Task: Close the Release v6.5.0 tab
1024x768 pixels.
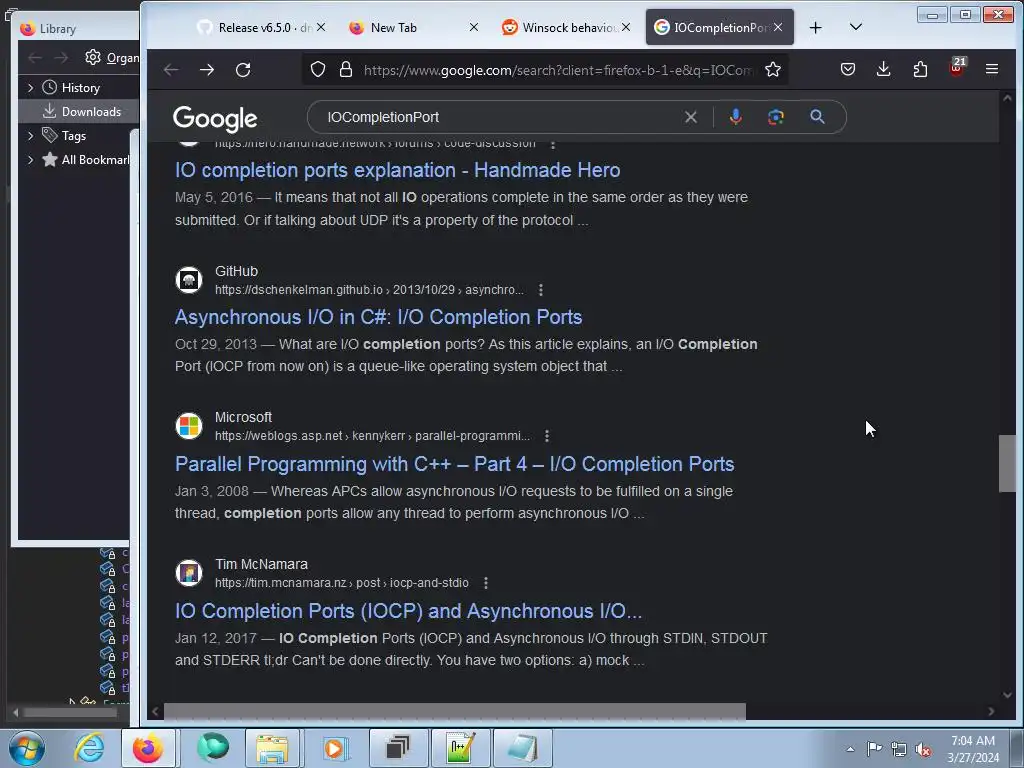Action: tap(321, 27)
